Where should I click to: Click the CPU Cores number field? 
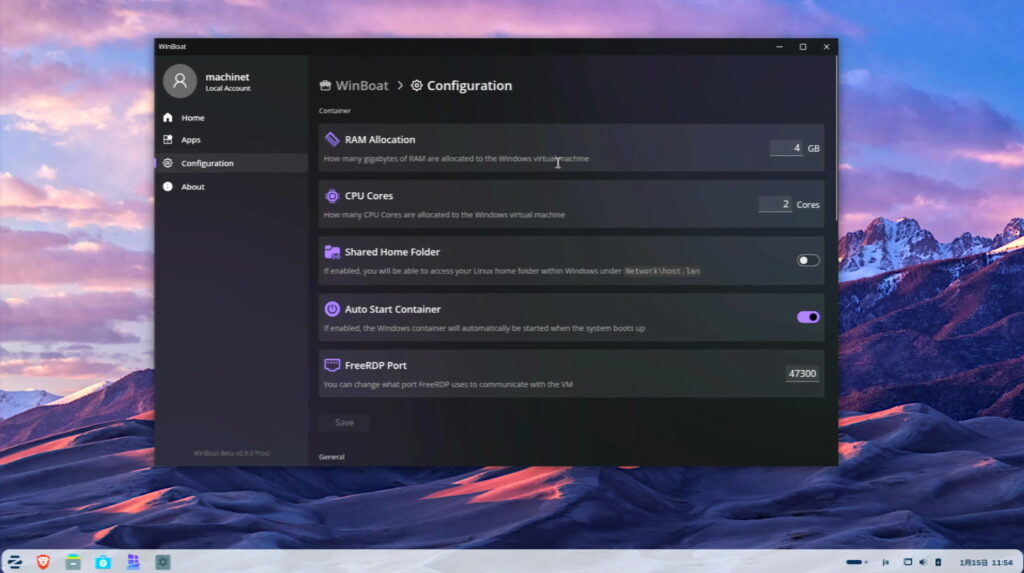(x=775, y=204)
